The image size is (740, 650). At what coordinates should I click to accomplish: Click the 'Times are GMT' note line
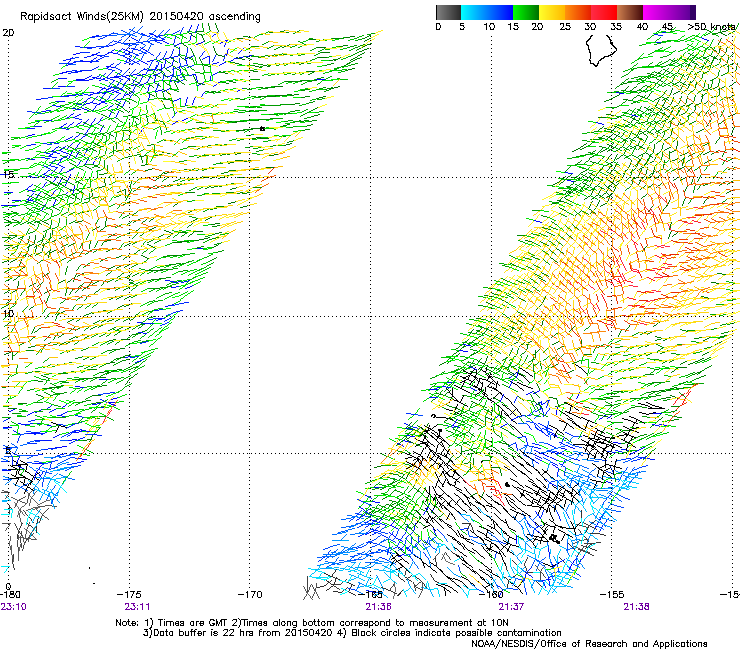coord(311,623)
